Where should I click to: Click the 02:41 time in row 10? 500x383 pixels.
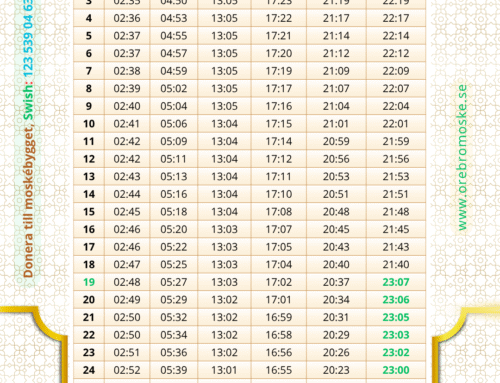click(127, 124)
